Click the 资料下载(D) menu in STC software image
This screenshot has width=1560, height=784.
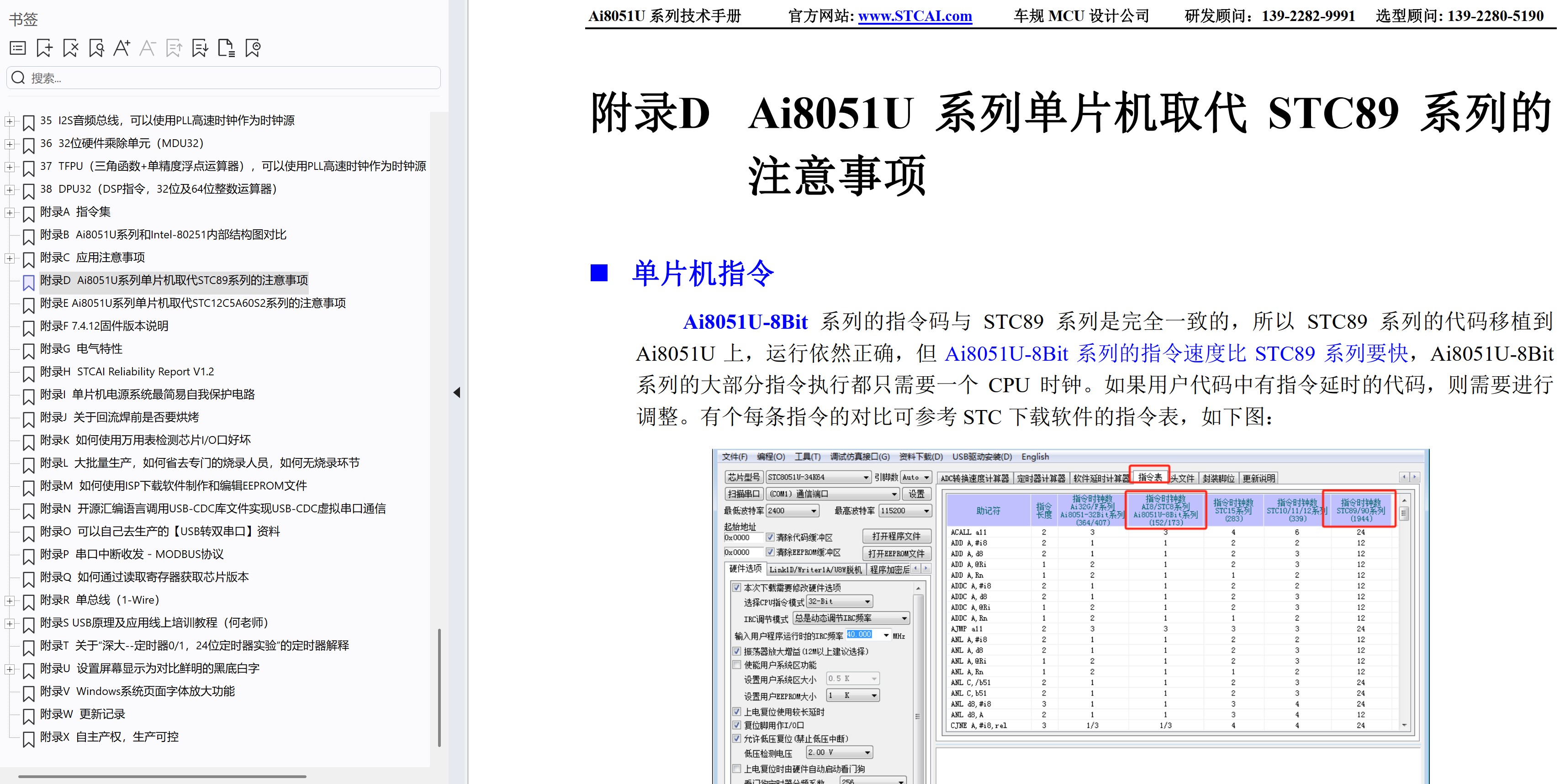920,457
